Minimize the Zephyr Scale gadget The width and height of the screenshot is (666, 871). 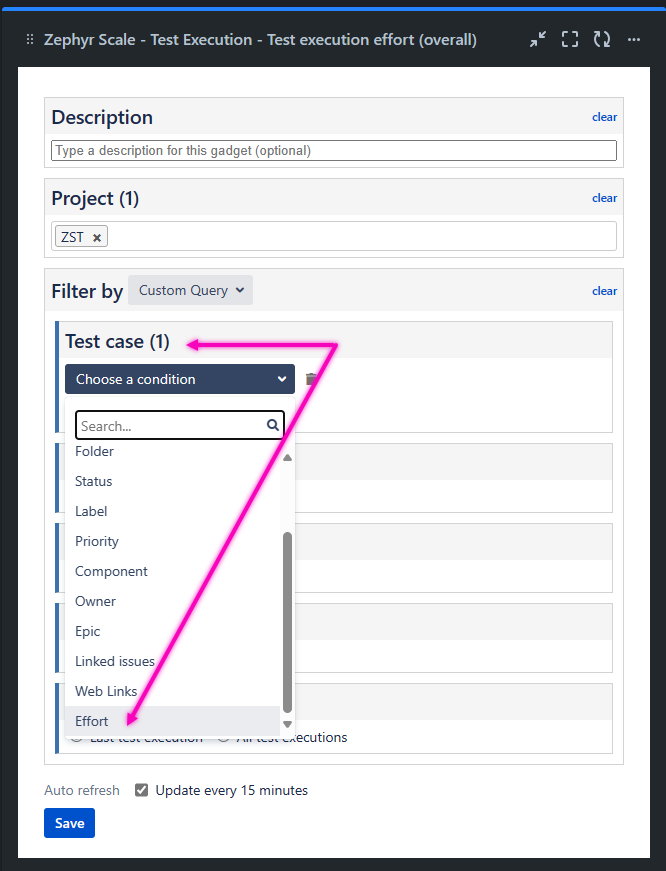tap(538, 40)
